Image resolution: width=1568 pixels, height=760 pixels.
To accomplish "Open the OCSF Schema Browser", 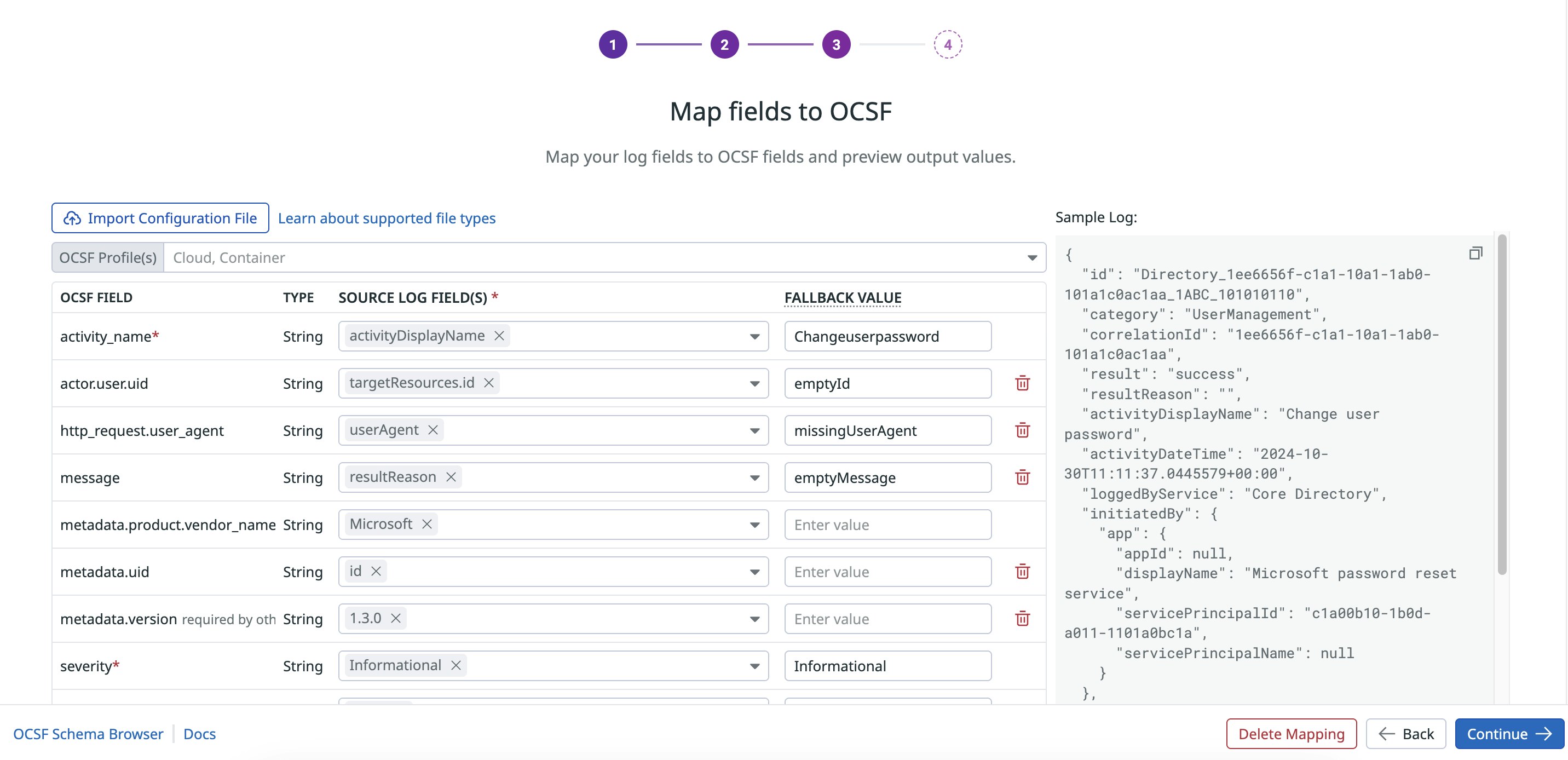I will pos(88,734).
